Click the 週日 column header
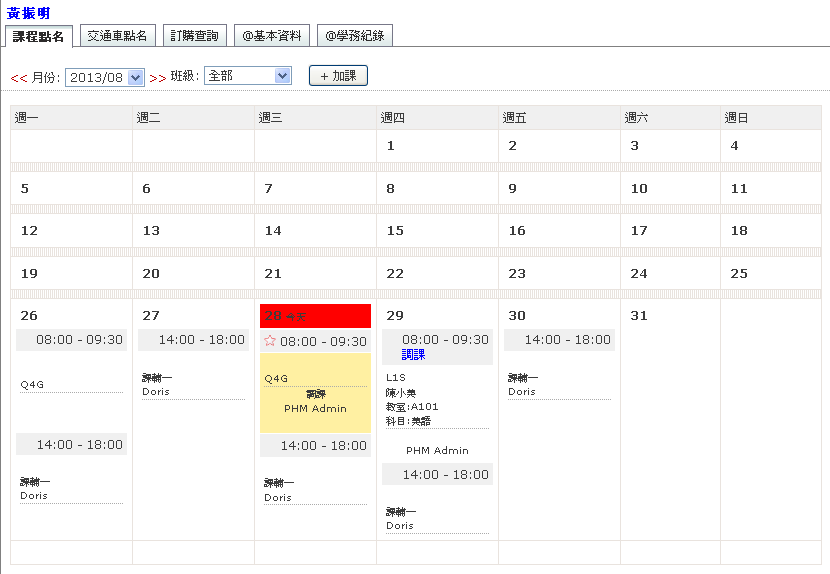Viewport: 830px width, 574px height. [x=771, y=118]
